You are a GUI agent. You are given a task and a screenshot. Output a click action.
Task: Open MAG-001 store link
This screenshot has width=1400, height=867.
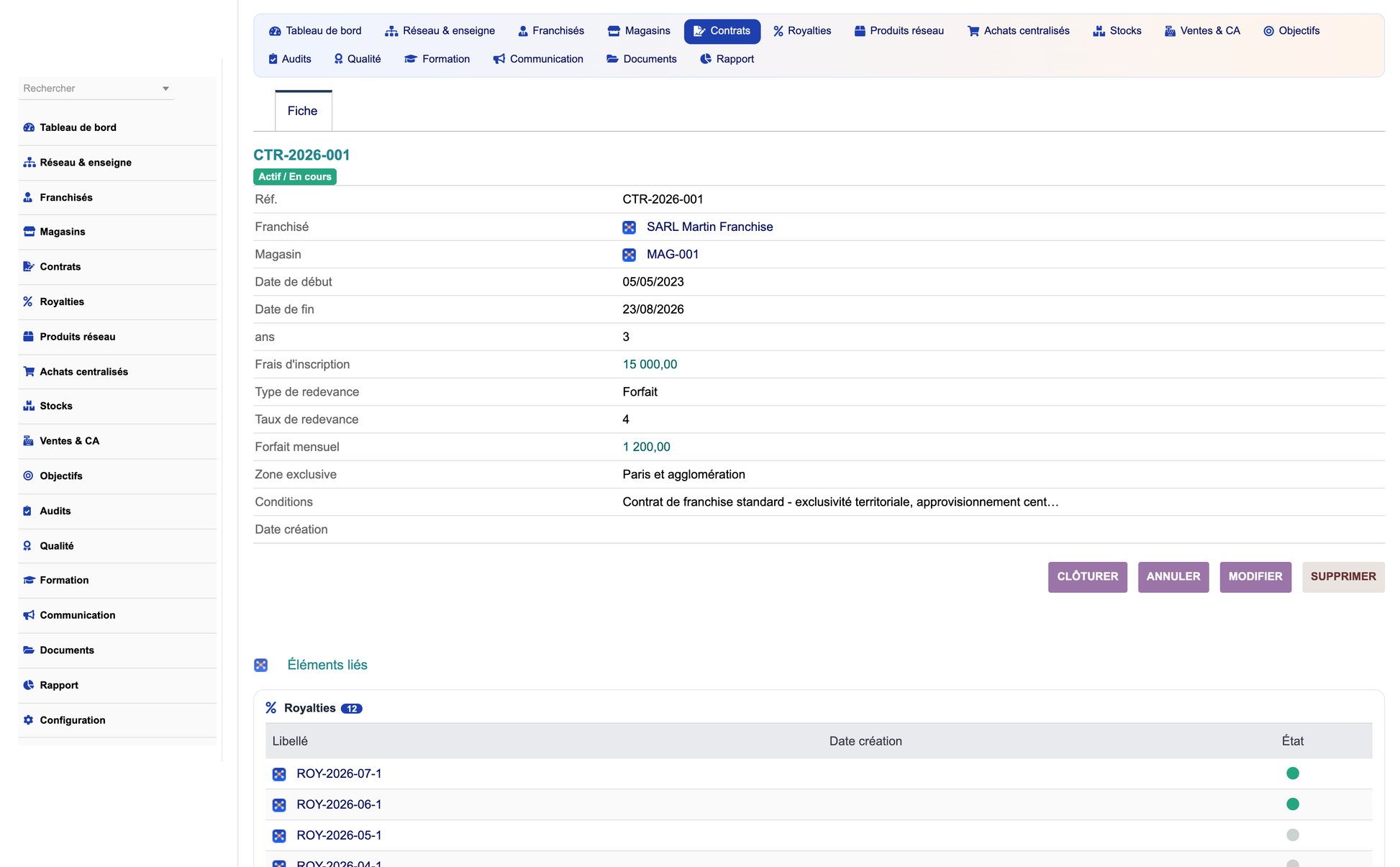pos(673,254)
